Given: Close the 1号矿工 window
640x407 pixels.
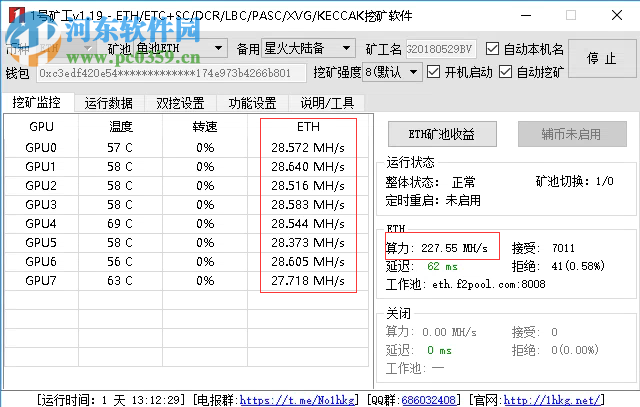Looking at the screenshot, I should (x=617, y=16).
